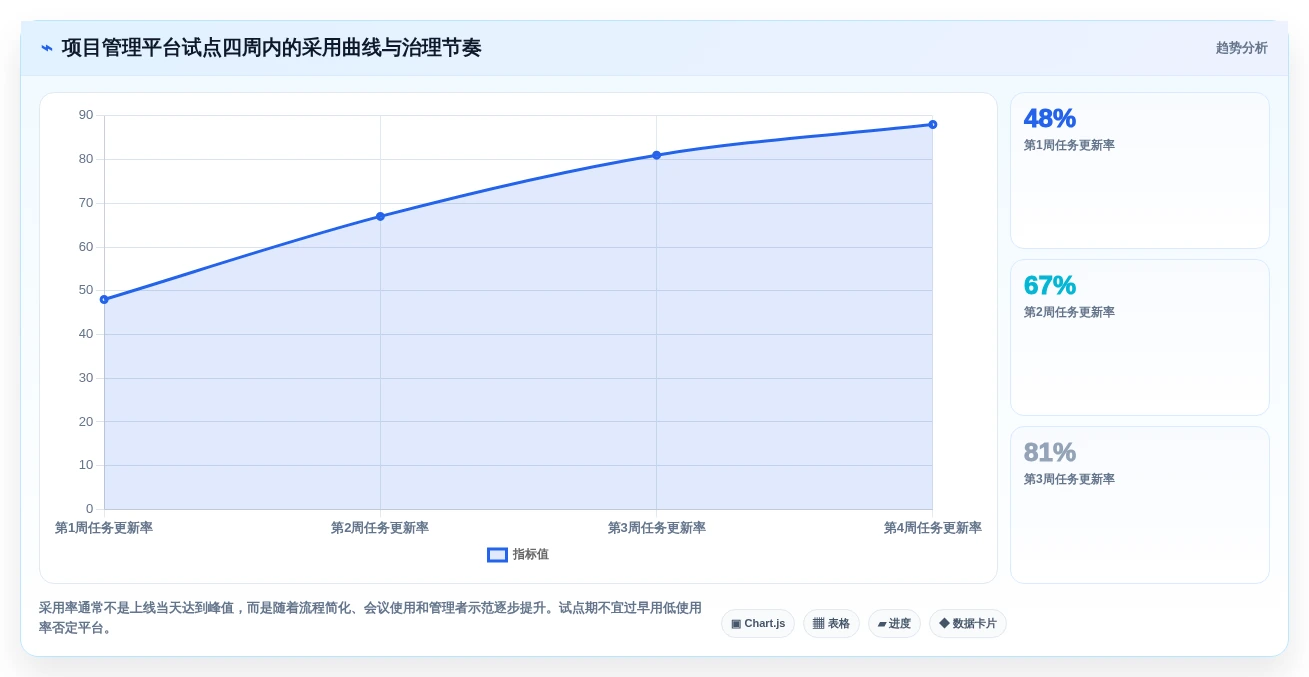Click the y-axis value 50
Screen dimensions: 1309x677
pos(86,290)
